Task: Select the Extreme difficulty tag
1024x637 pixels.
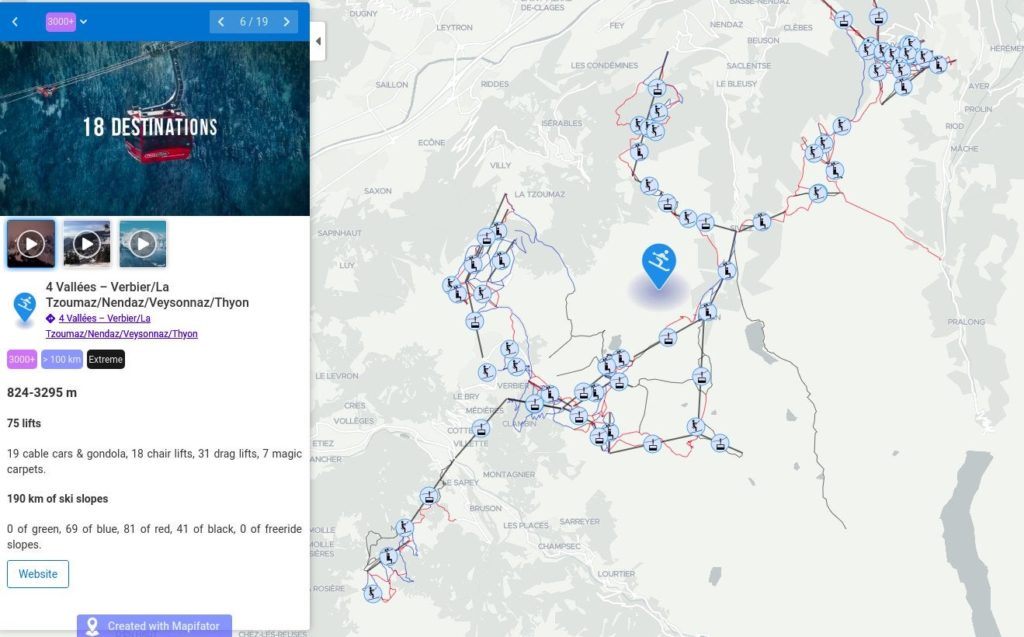Action: tap(105, 359)
